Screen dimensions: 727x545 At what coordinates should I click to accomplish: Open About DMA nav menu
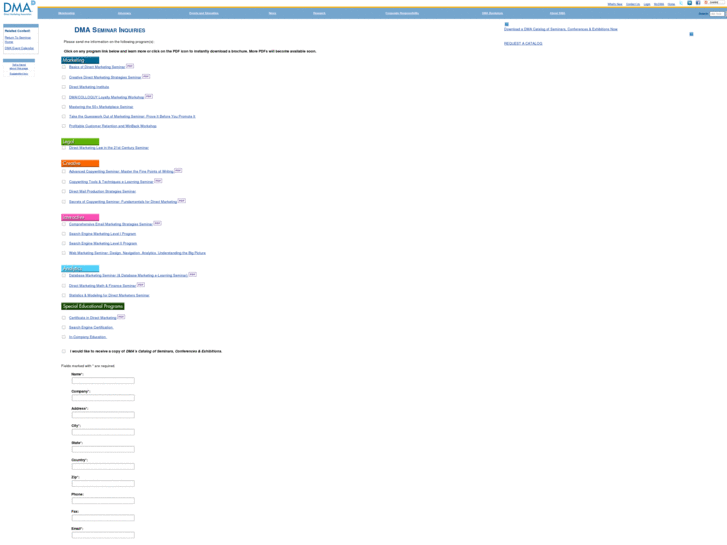click(557, 13)
